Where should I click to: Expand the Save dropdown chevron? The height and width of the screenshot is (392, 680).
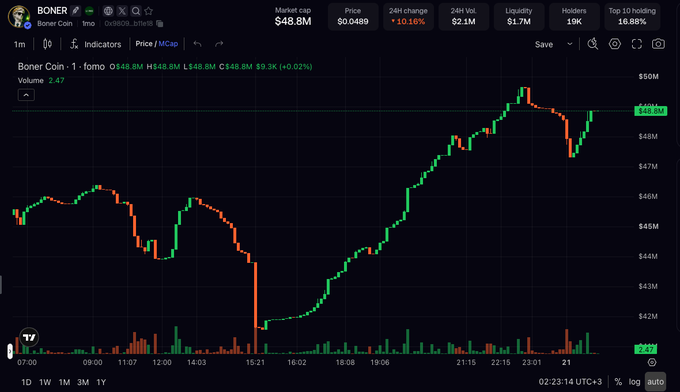click(570, 44)
